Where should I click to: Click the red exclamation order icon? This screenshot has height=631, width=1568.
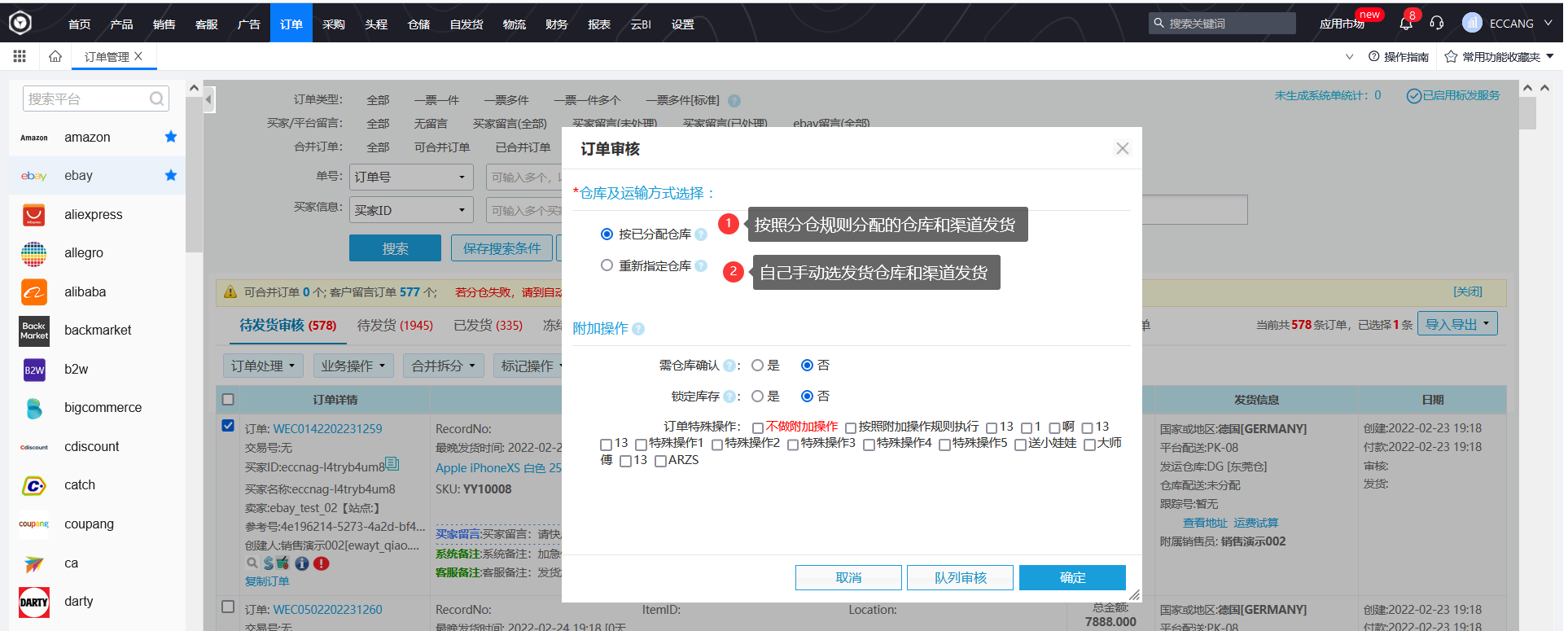(322, 563)
